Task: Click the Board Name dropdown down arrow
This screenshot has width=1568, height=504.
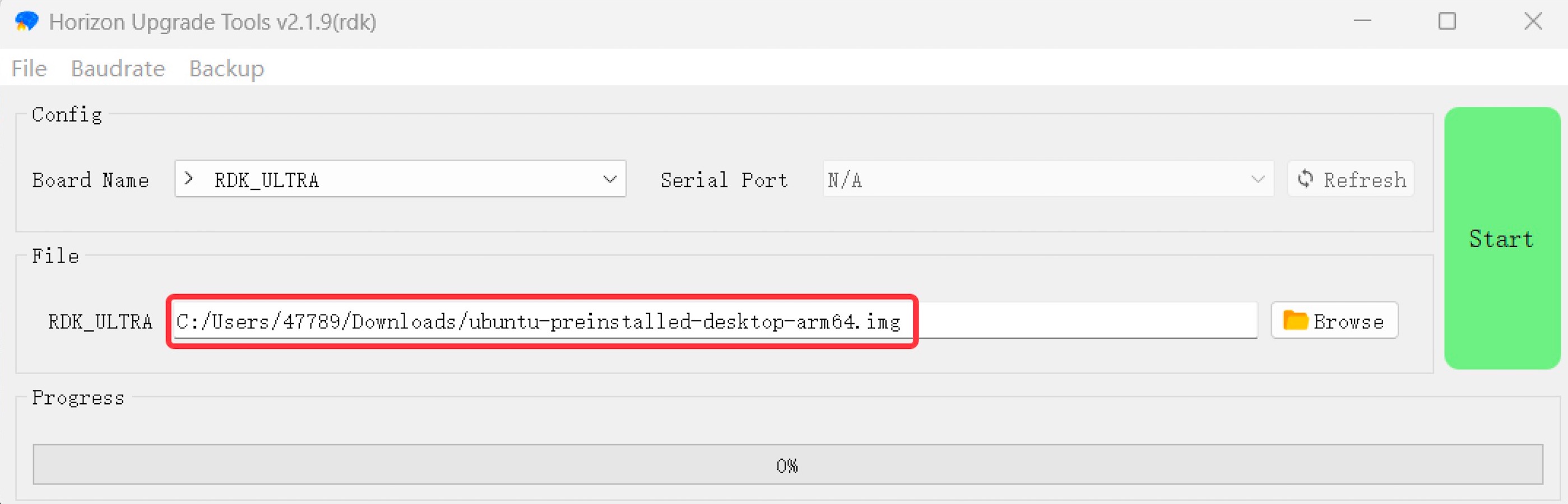Action: click(x=609, y=179)
